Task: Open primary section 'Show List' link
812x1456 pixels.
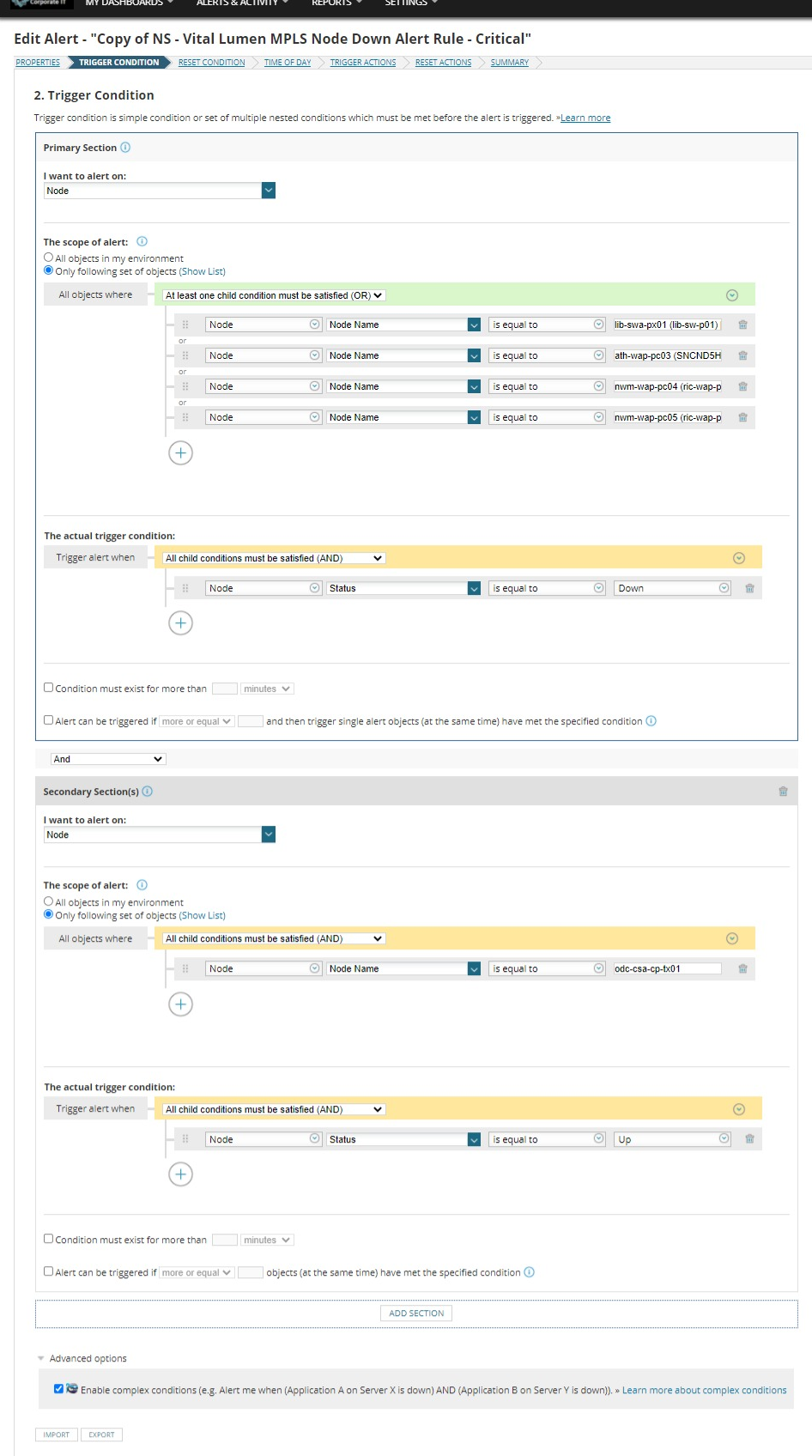Action: tap(203, 271)
